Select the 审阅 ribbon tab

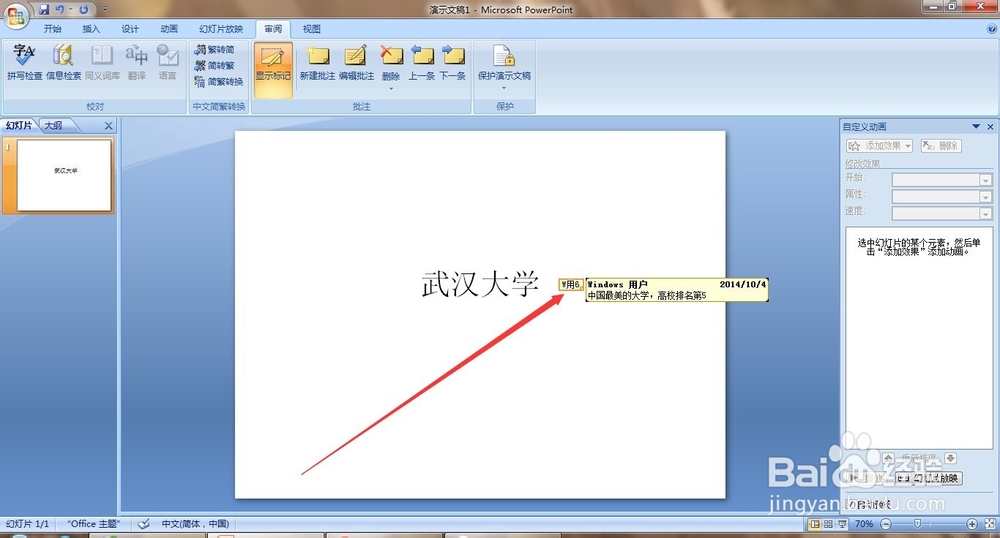click(x=273, y=29)
